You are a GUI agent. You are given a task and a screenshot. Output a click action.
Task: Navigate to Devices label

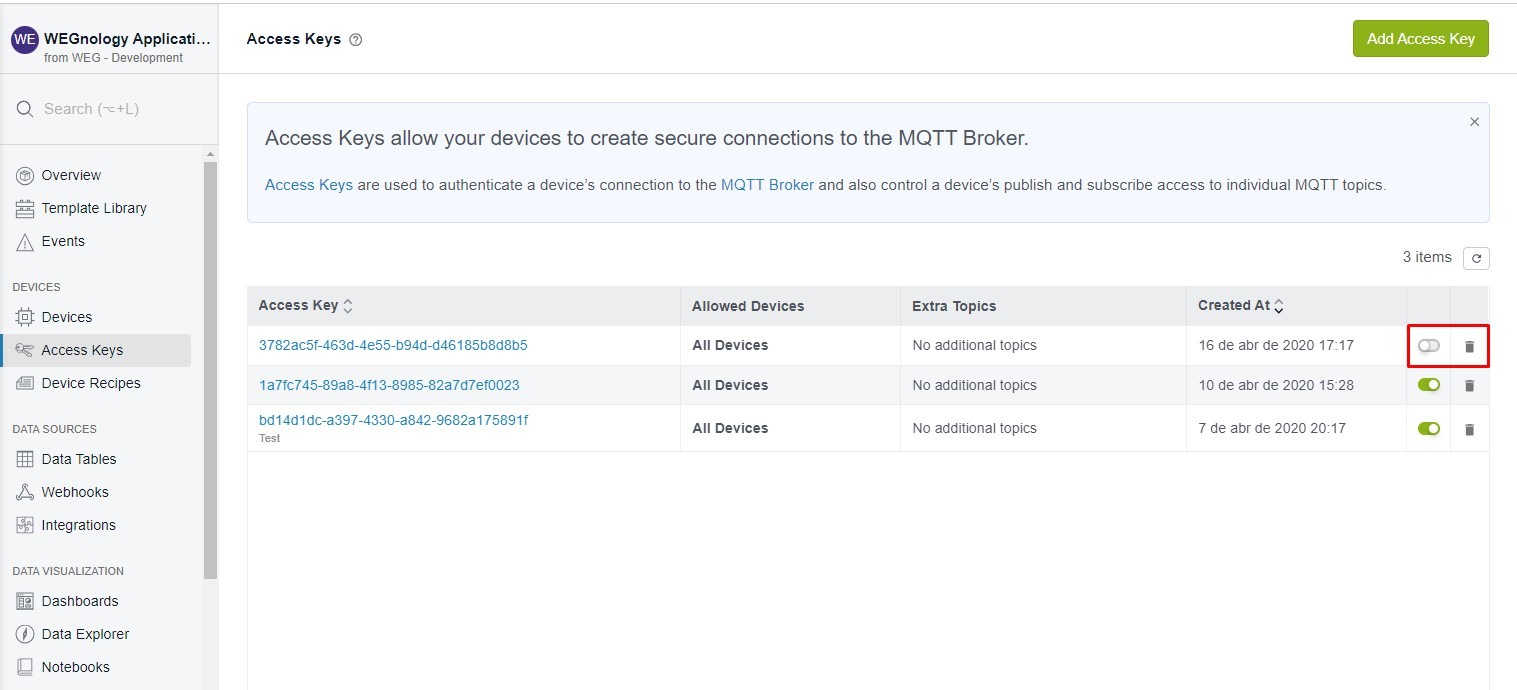(67, 317)
